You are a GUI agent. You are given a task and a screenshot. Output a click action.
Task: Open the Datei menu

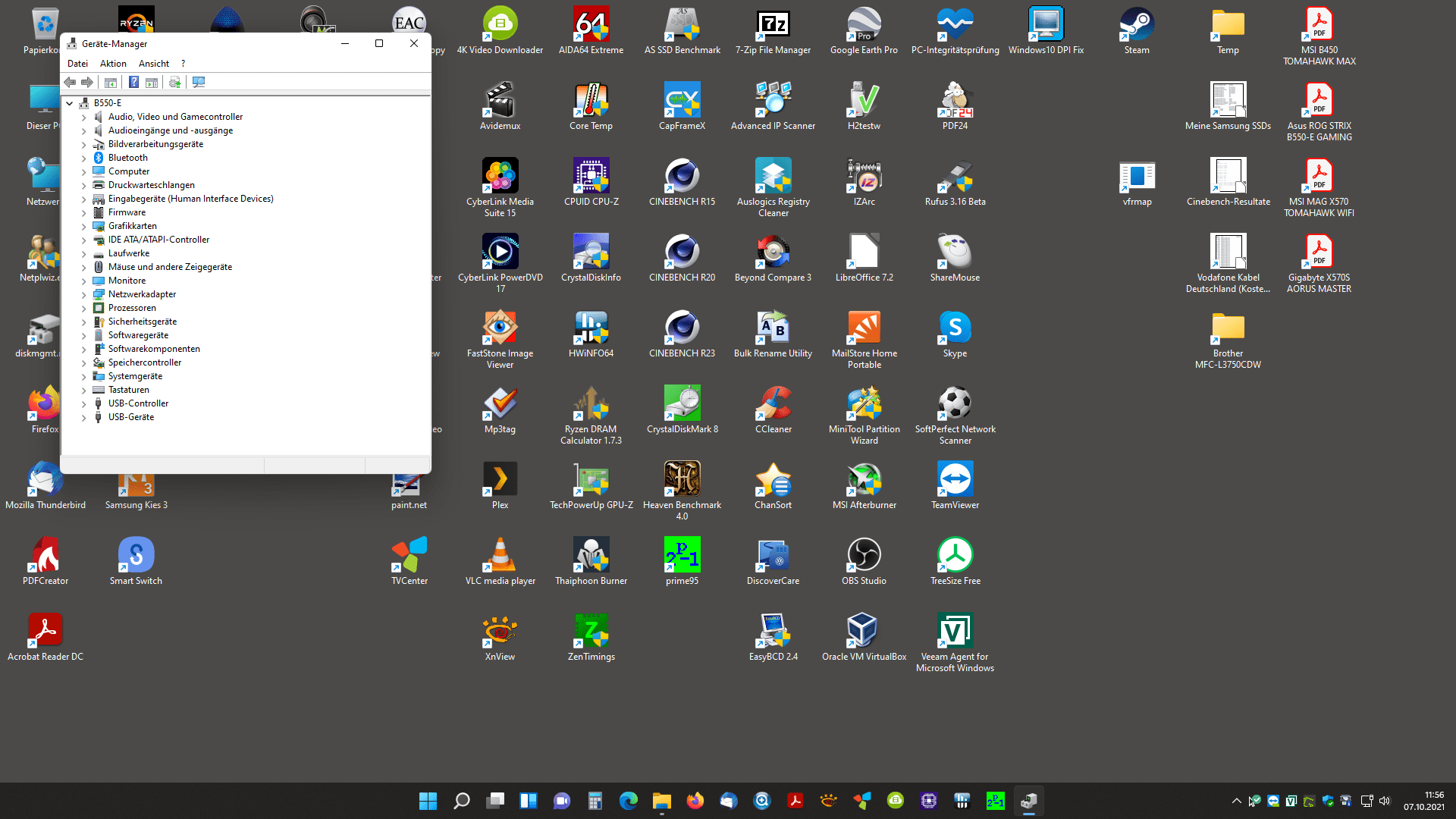[77, 64]
